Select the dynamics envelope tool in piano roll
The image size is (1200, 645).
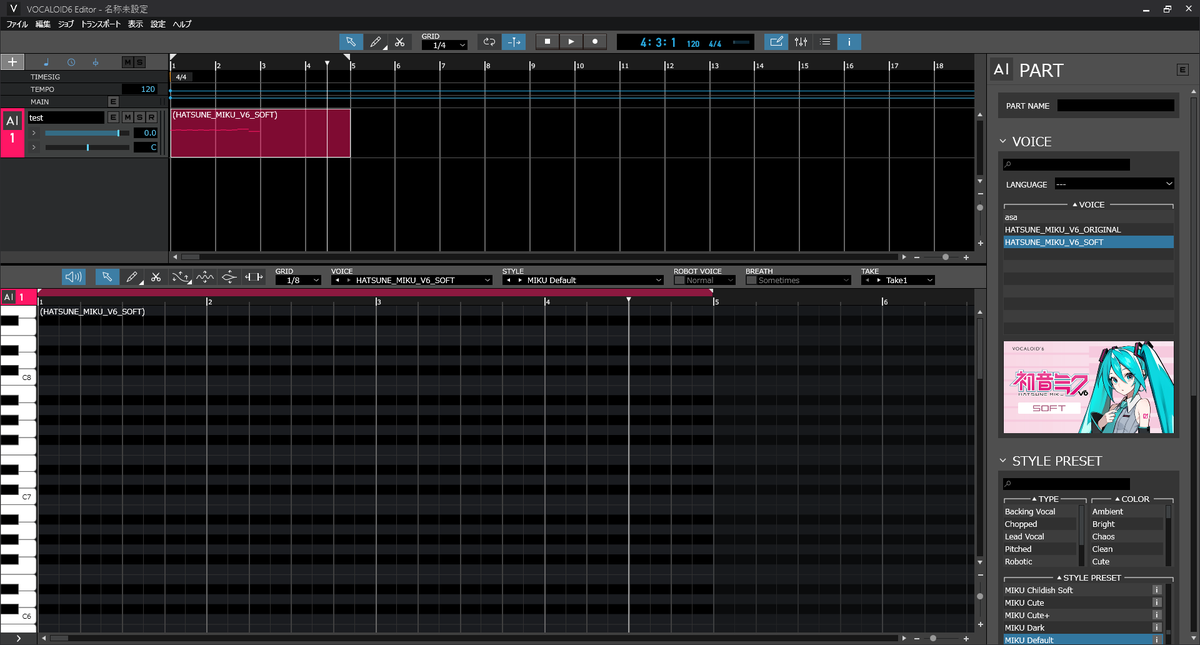[x=229, y=277]
